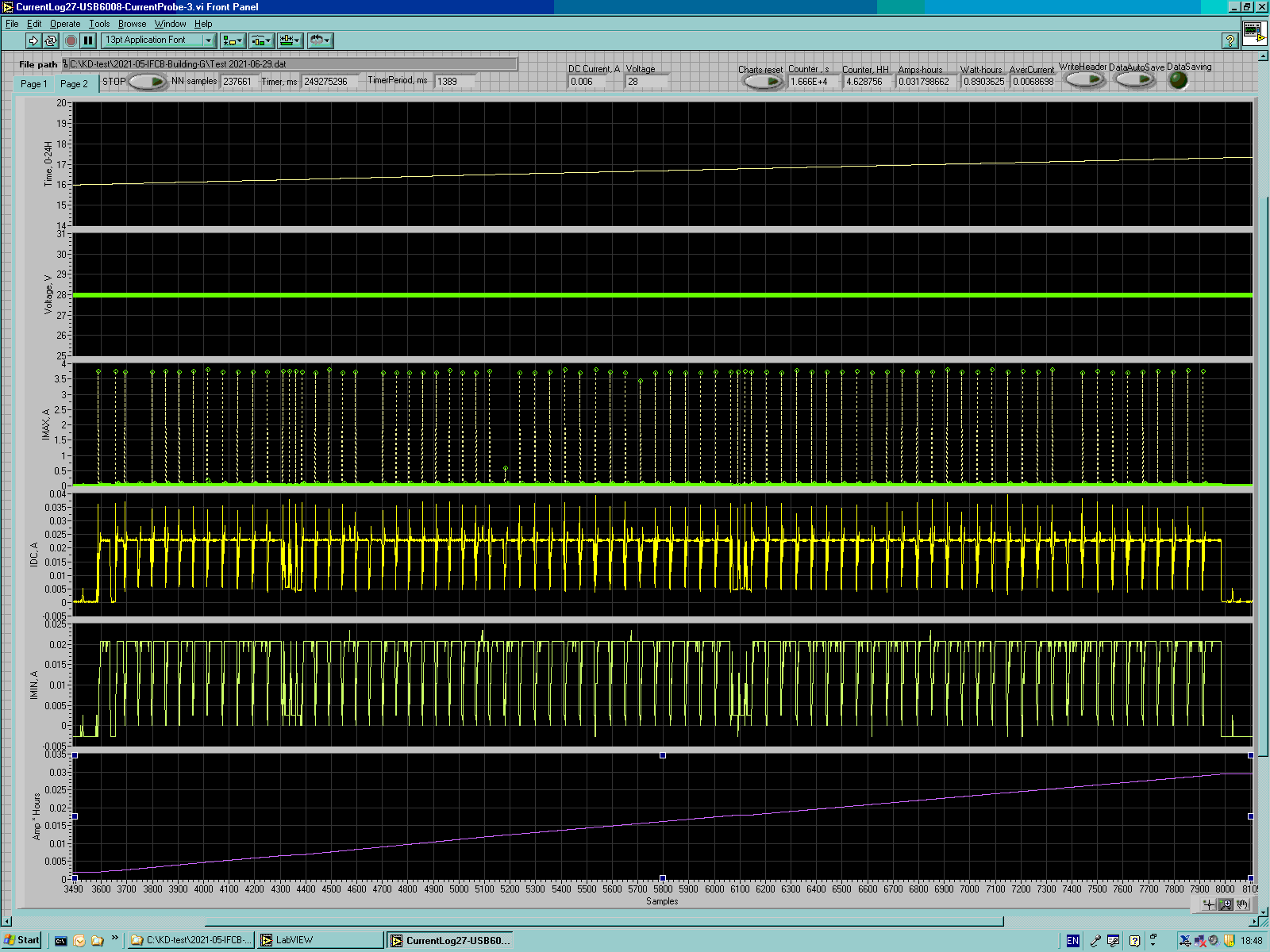Switch to the Page 2 tab
The image size is (1270, 952).
75,83
